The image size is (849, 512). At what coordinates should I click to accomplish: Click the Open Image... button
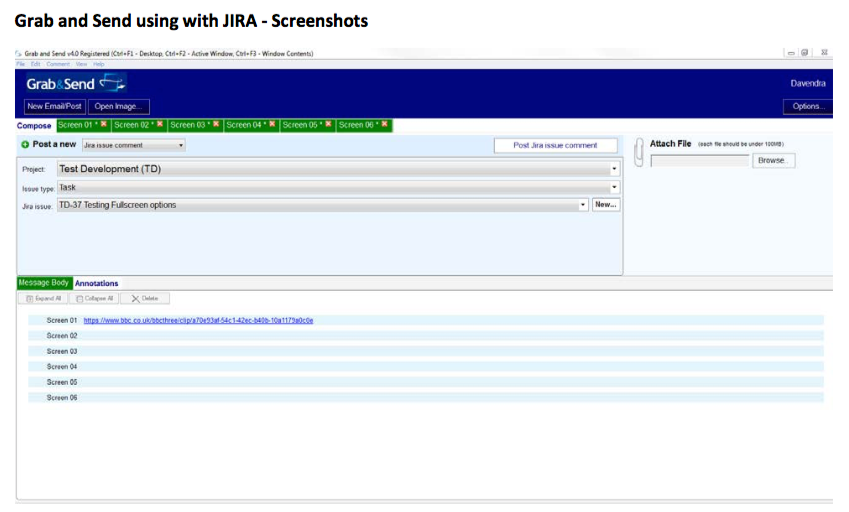[119, 106]
